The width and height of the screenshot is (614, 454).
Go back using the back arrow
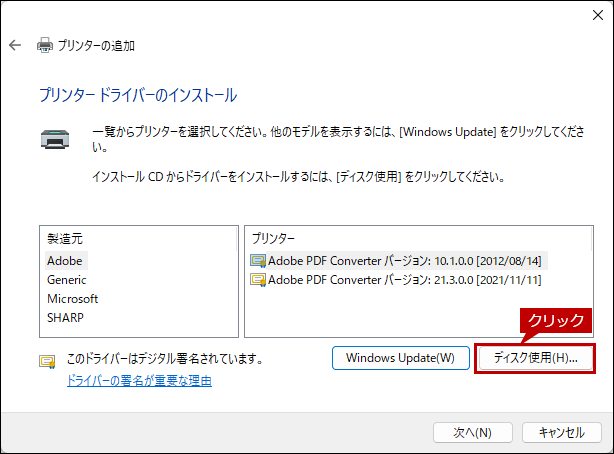point(15,45)
